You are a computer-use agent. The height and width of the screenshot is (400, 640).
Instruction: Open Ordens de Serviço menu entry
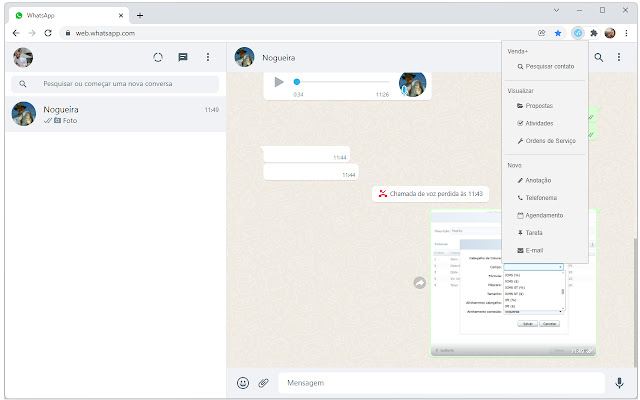[546, 141]
